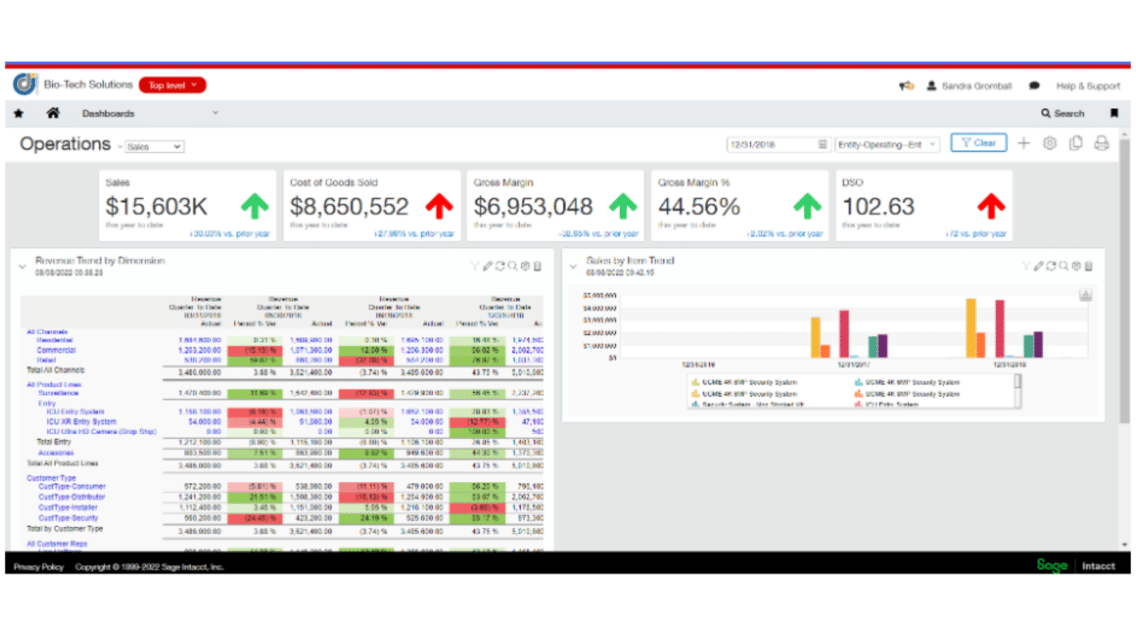1136x639 pixels.
Task: Edit the Revenue Trend by Dimension panel
Action: point(488,267)
